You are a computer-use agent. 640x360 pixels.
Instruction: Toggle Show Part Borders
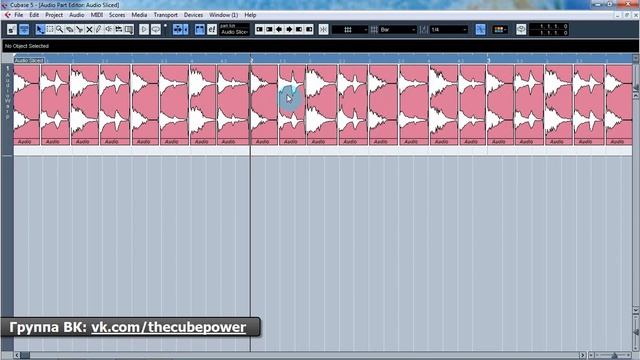[200, 29]
